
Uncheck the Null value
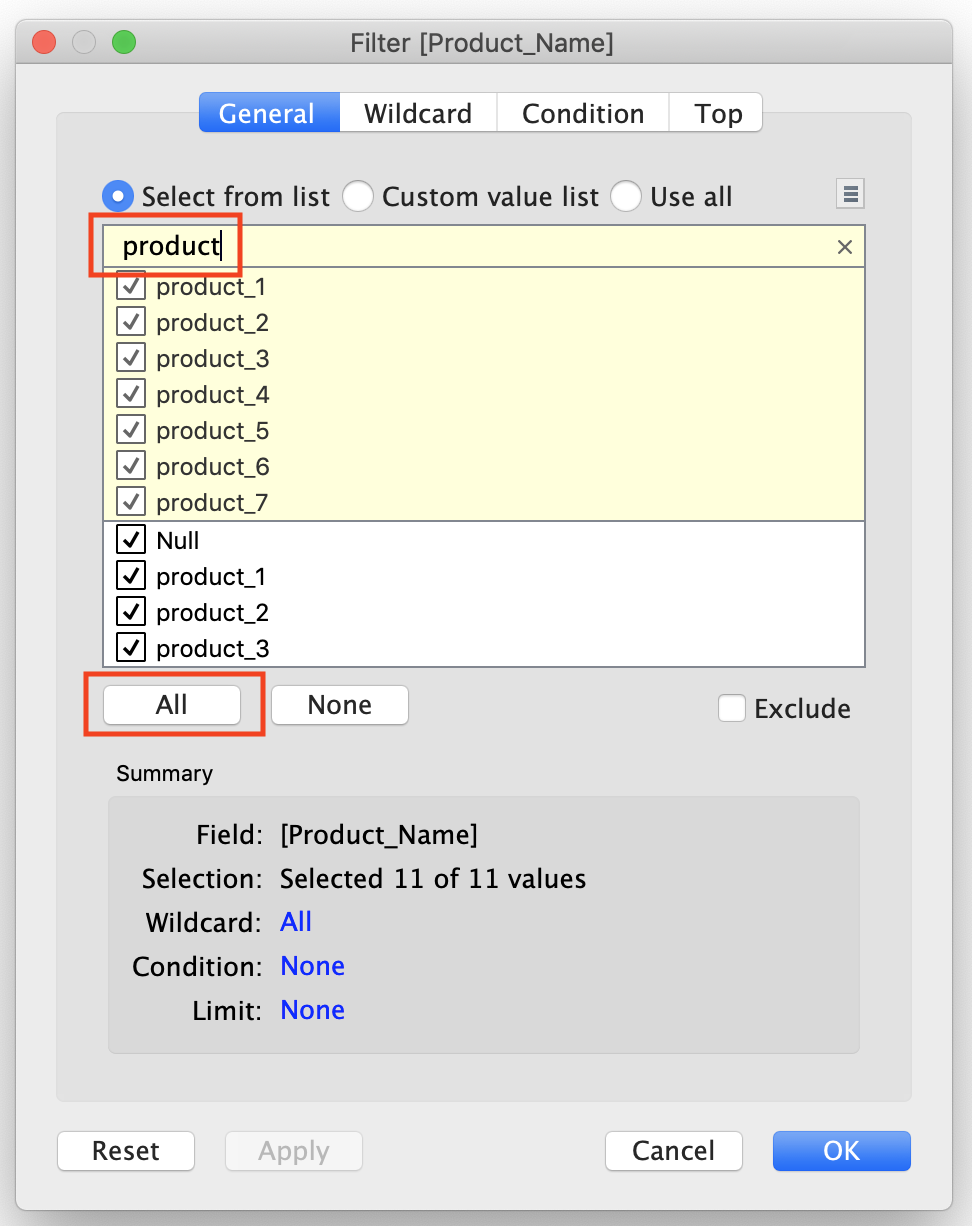(x=130, y=539)
